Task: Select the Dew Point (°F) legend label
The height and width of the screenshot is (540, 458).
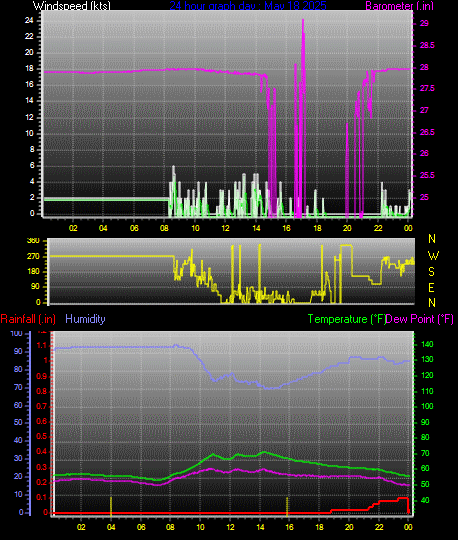Action: [420, 319]
